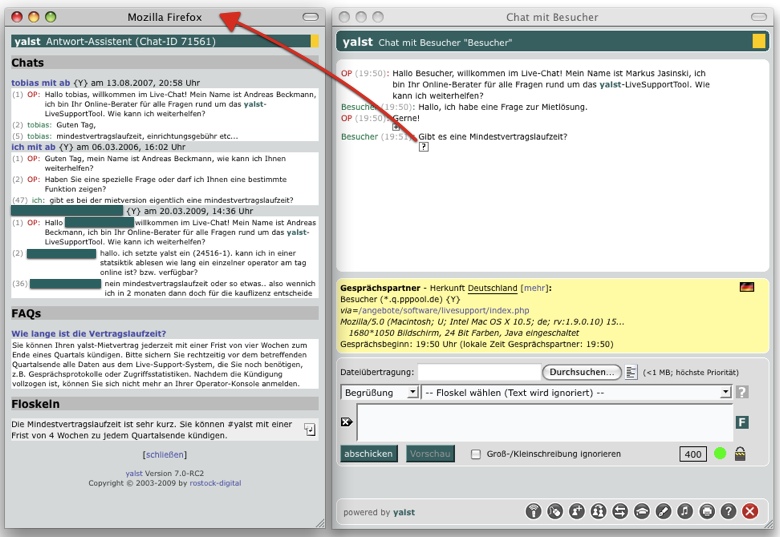
Task: Click the green status dot indicator
Action: (x=720, y=453)
